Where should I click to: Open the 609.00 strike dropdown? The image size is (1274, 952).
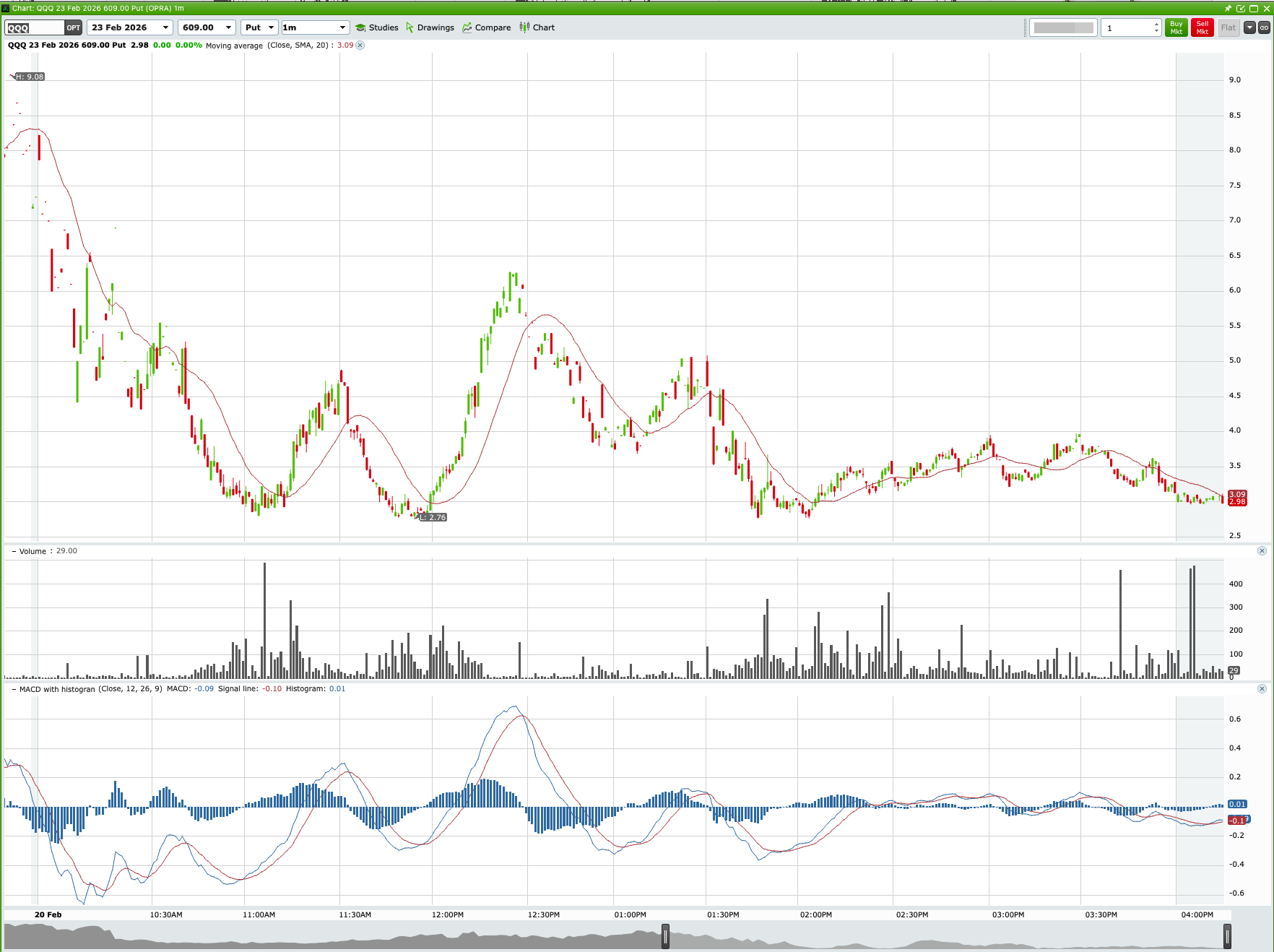(229, 27)
